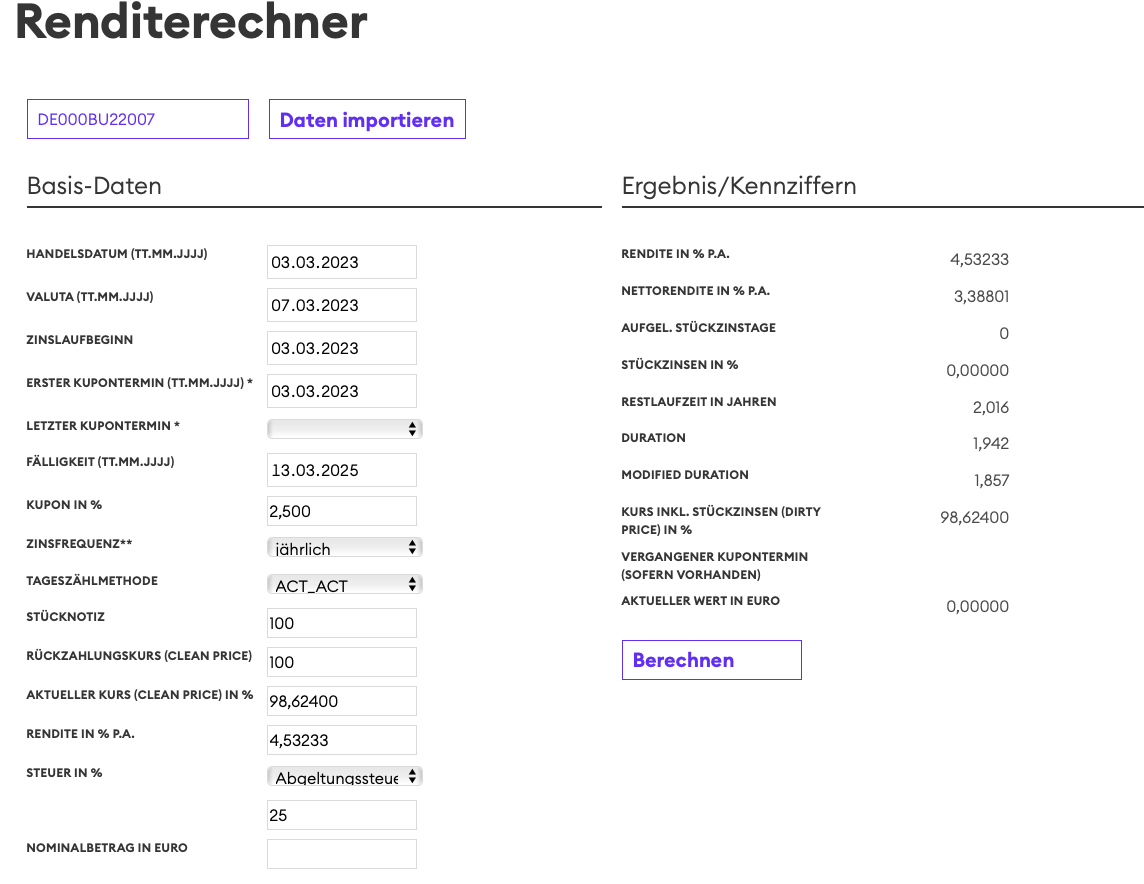The height and width of the screenshot is (884, 1144).
Task: Select the Steuer Abgeltungssteuer dropdown
Action: coord(345,777)
